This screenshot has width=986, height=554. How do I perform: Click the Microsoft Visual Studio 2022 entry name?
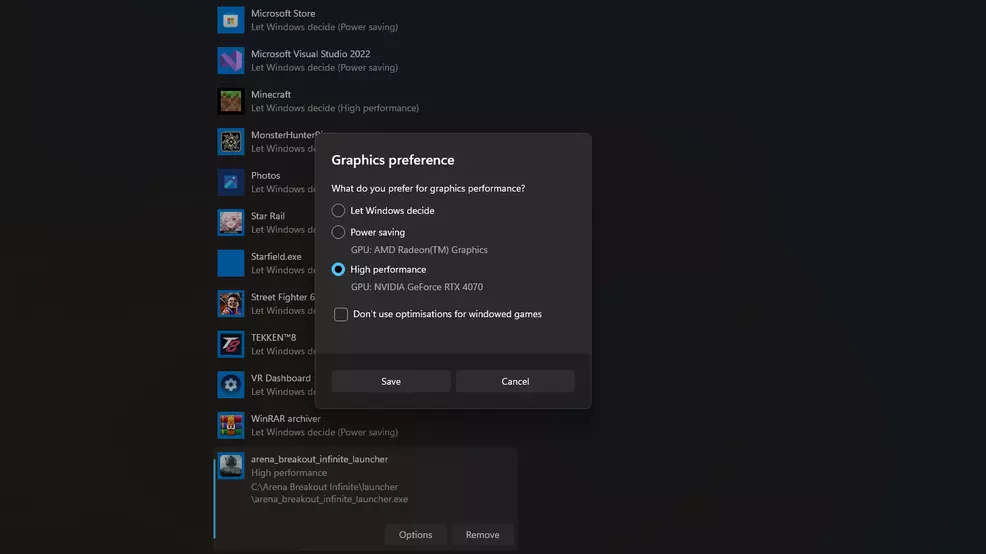point(311,54)
